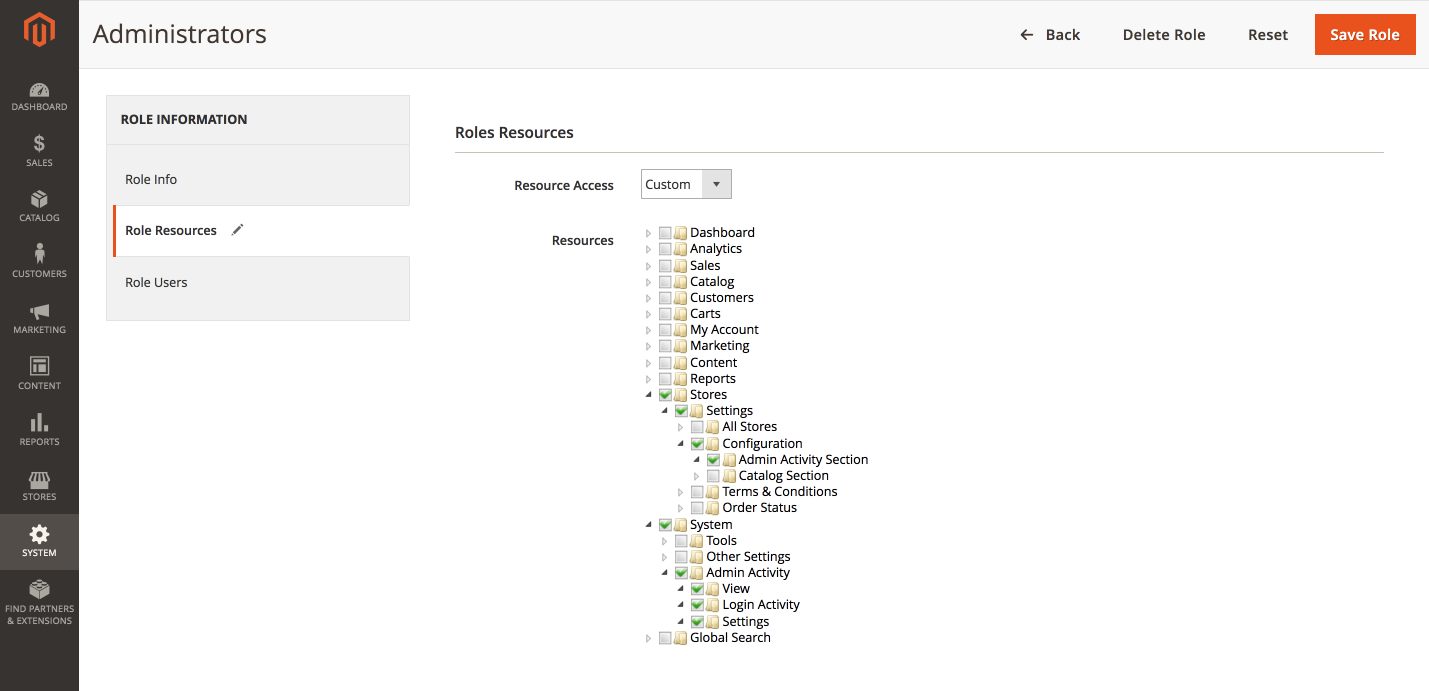The width and height of the screenshot is (1429, 691).
Task: Uncheck the Login Activity checkbox
Action: (x=697, y=605)
